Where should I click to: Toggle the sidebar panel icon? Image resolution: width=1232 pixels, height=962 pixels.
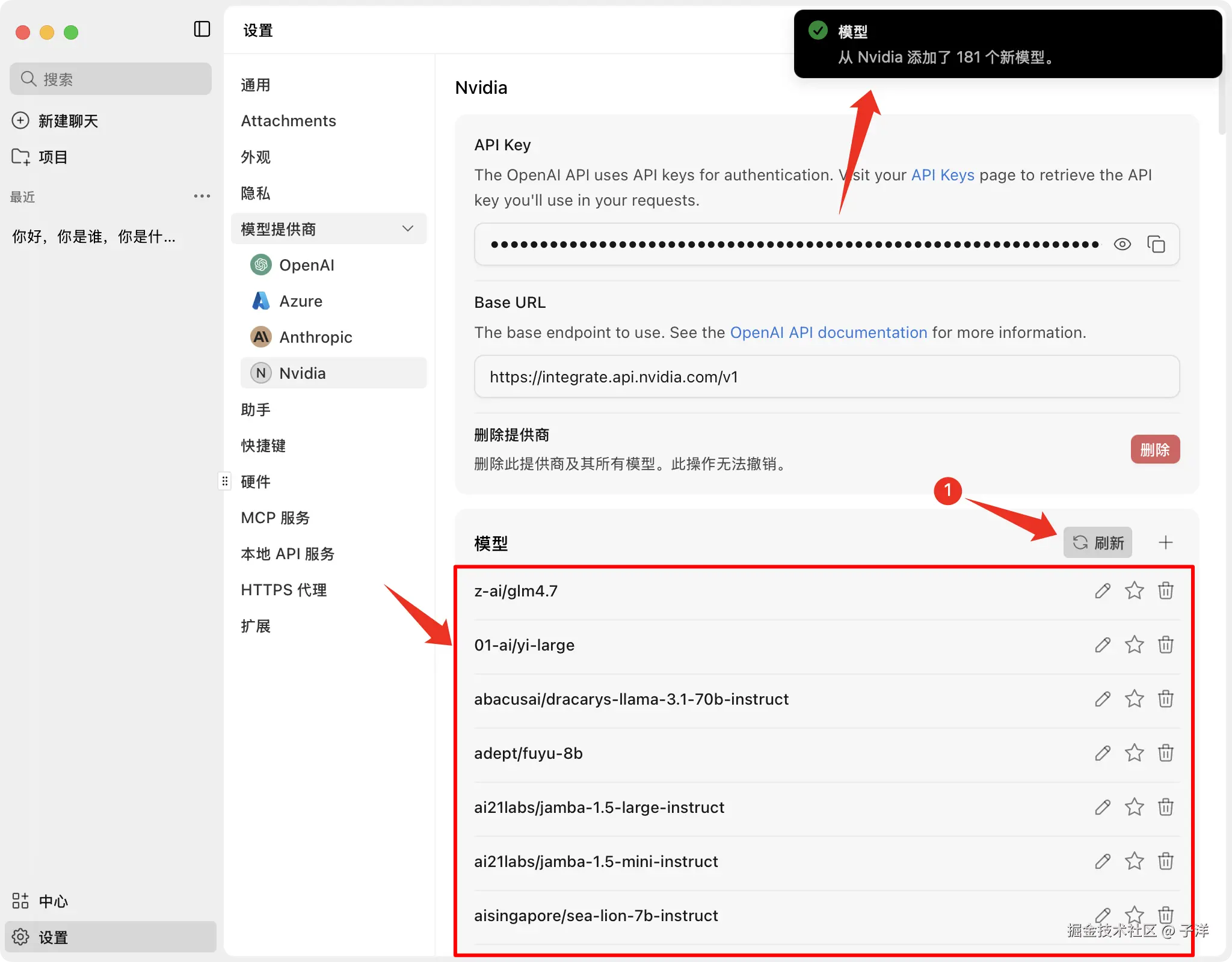[202, 29]
